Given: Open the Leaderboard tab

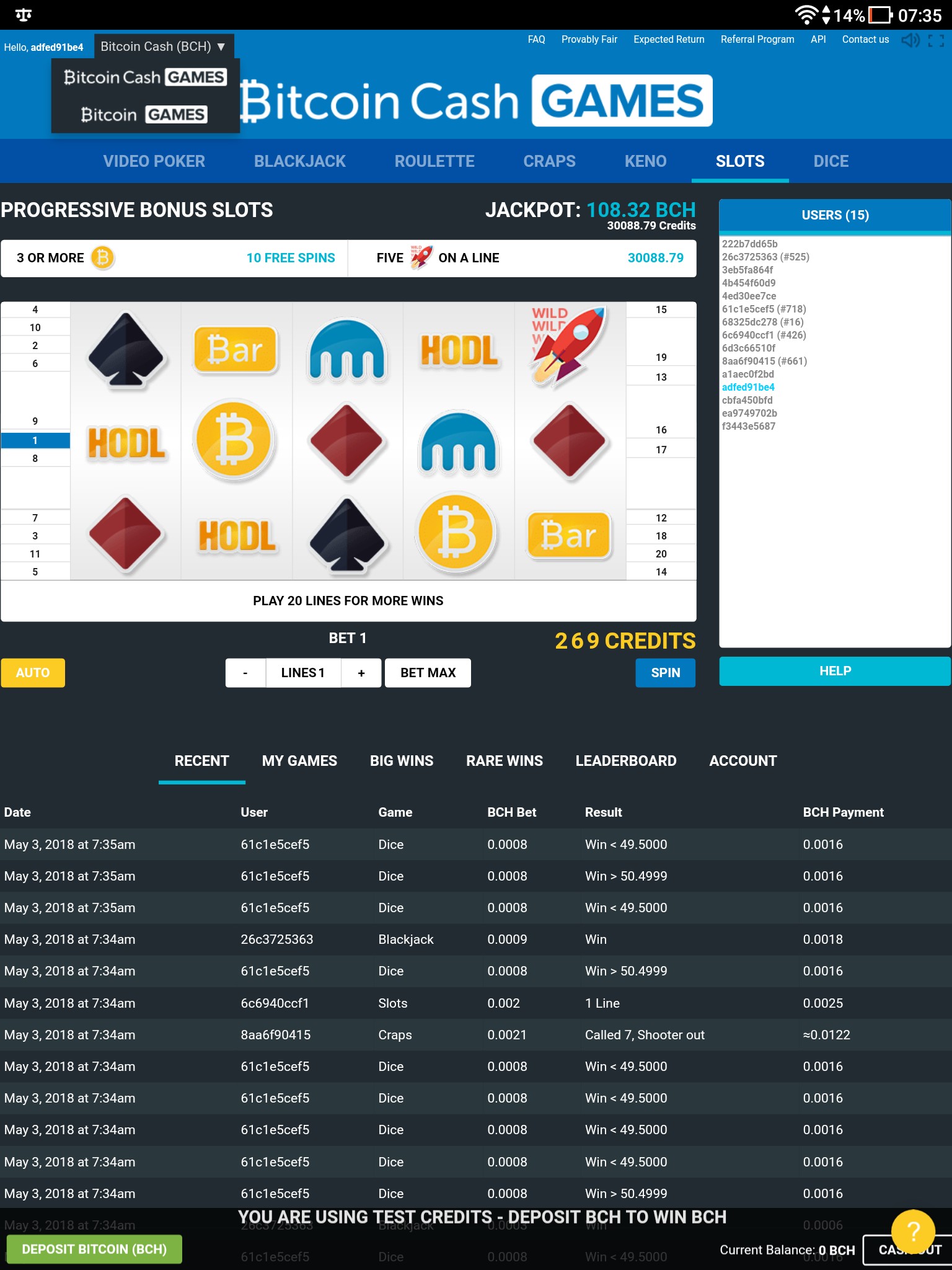Looking at the screenshot, I should pyautogui.click(x=626, y=761).
